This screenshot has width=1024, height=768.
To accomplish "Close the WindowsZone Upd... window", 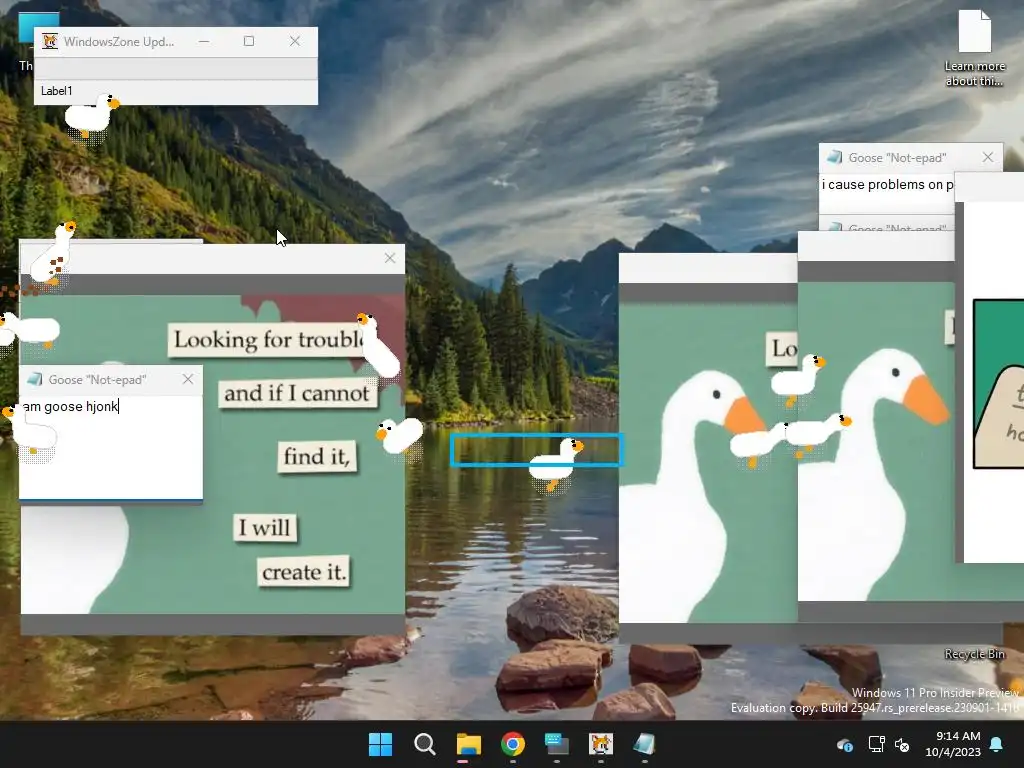I will point(295,41).
